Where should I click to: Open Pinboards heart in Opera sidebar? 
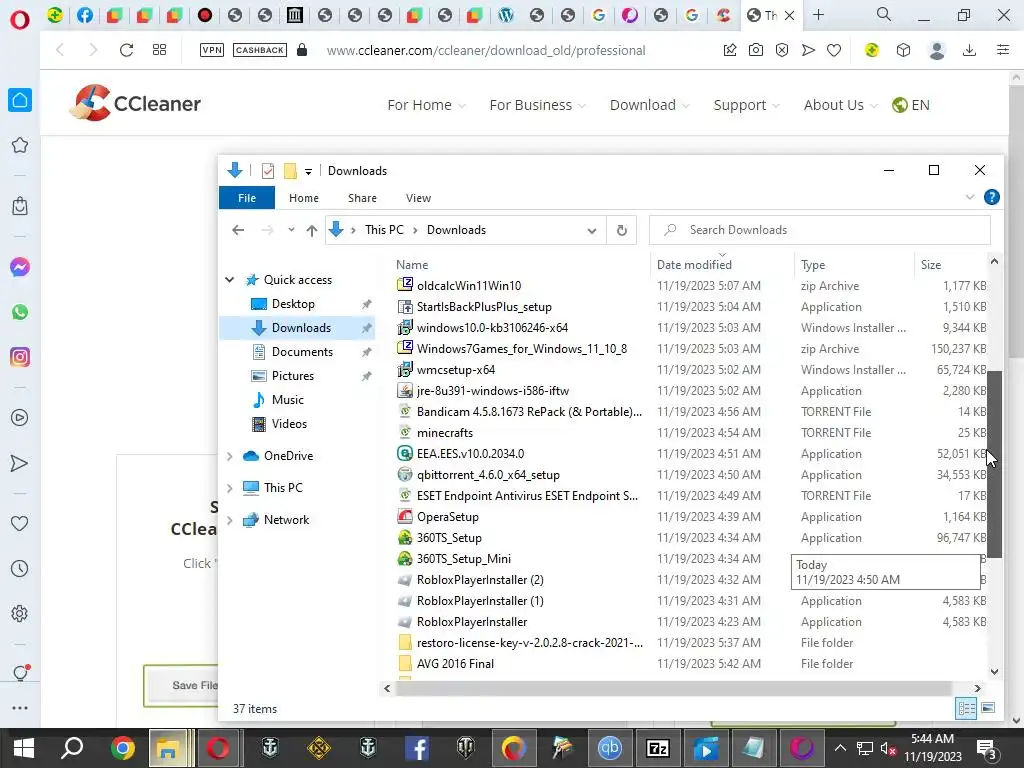pyautogui.click(x=20, y=523)
